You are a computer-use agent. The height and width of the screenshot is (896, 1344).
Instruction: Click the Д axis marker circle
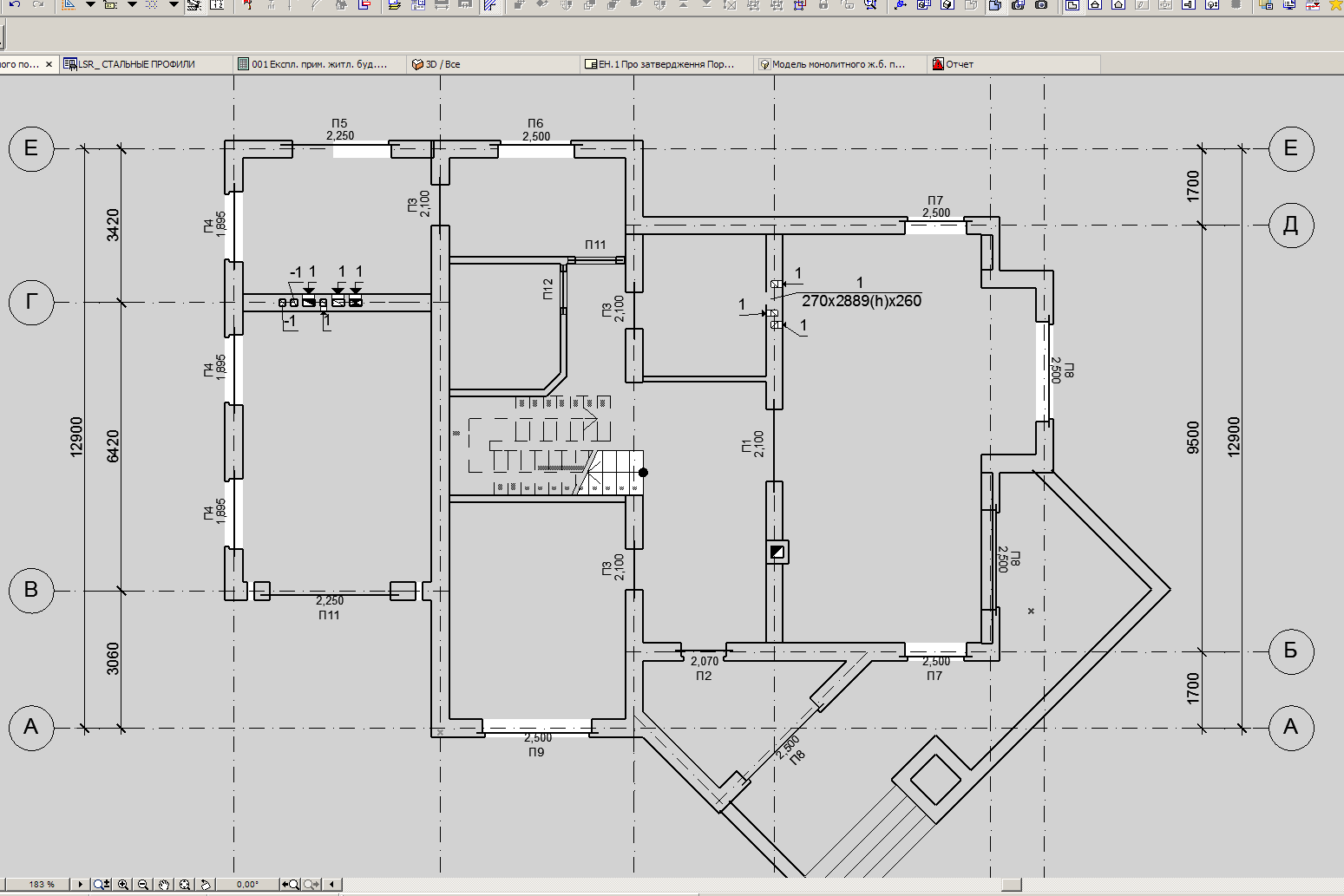pos(1291,226)
